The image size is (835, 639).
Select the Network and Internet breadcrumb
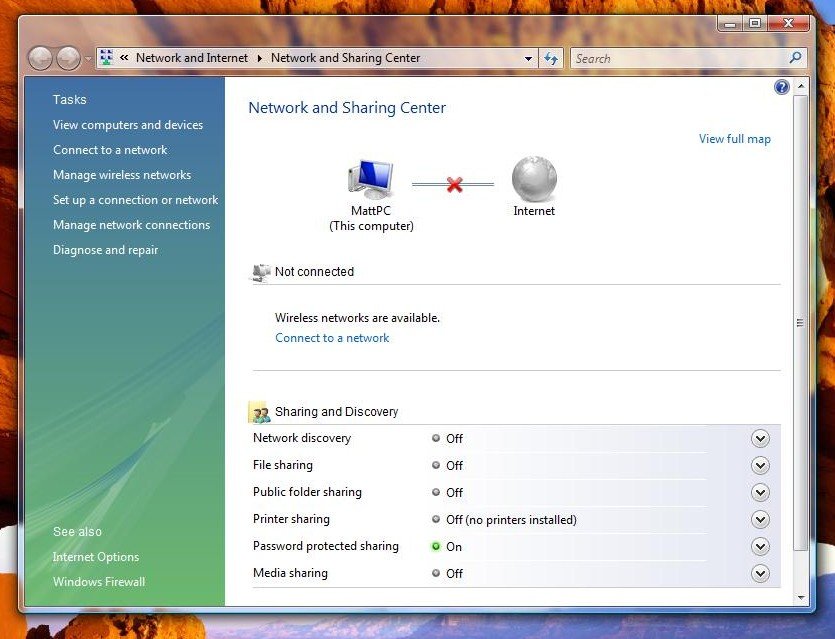tap(192, 58)
